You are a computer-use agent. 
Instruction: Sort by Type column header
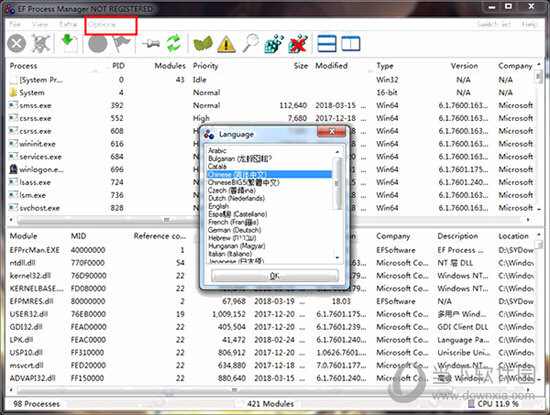(384, 66)
